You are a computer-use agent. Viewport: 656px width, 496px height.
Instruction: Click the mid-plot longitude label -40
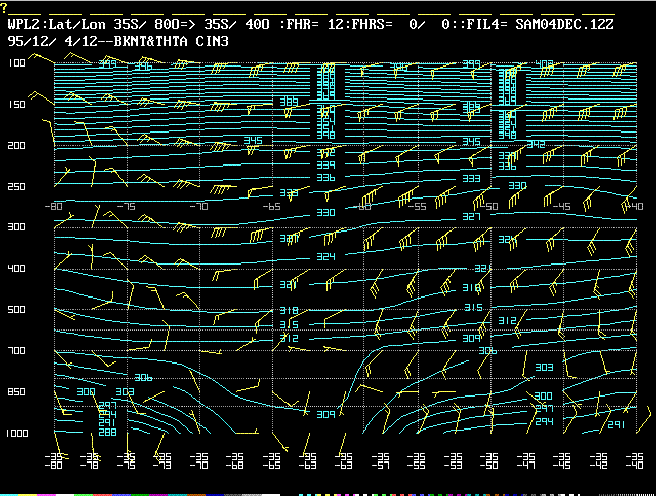coord(634,207)
